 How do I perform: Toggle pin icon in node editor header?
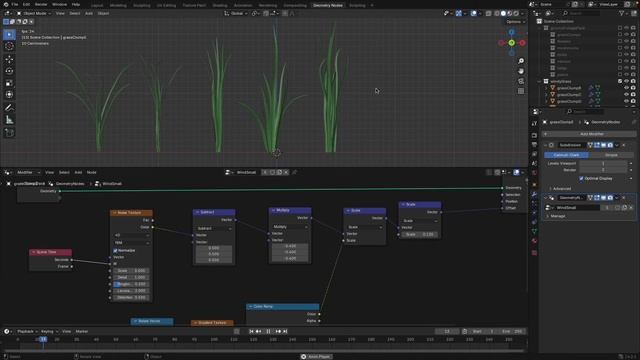(294, 172)
